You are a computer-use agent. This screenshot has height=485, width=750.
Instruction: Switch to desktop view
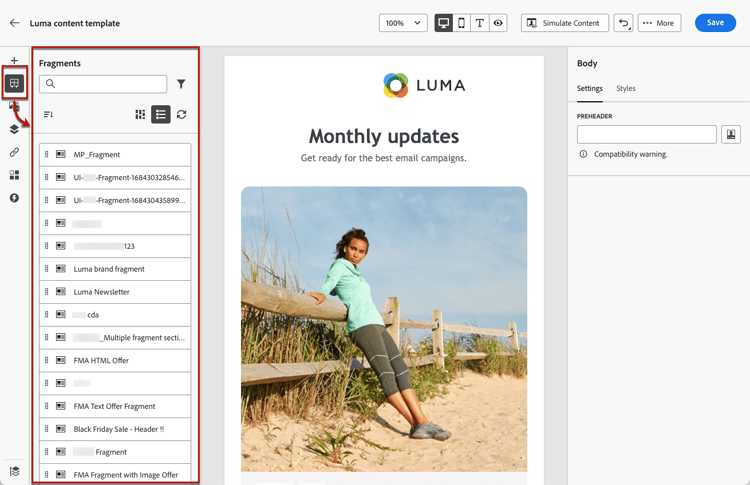443,23
